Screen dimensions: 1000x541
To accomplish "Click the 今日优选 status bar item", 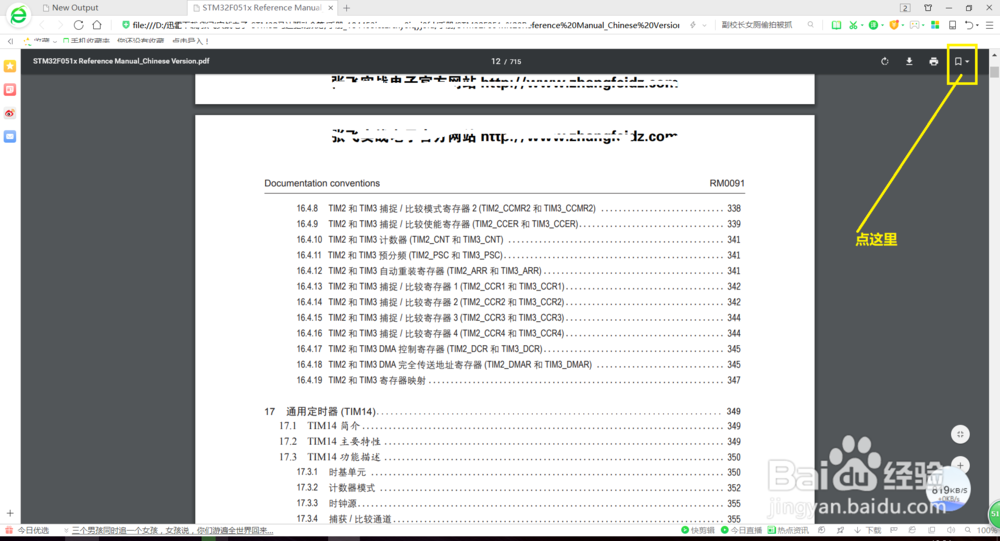I will point(27,530).
